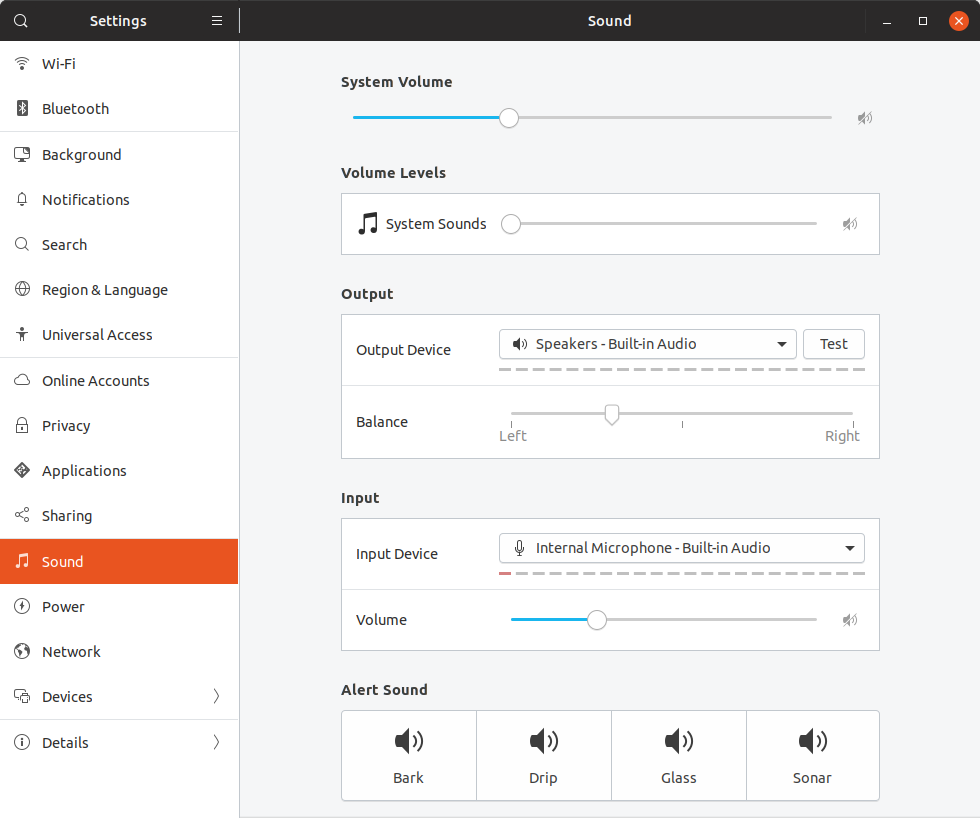Viewport: 980px width, 818px height.
Task: Click the Bluetooth icon in sidebar
Action: [x=22, y=108]
